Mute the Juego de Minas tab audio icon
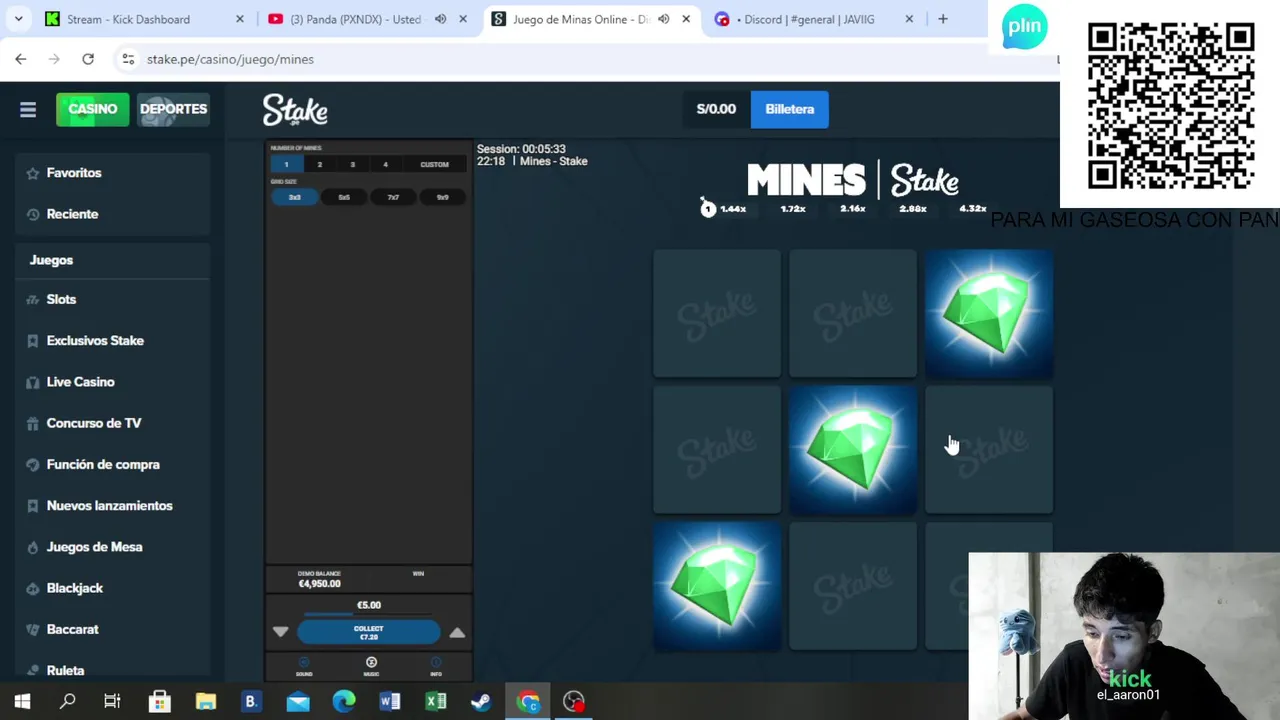 pos(663,19)
